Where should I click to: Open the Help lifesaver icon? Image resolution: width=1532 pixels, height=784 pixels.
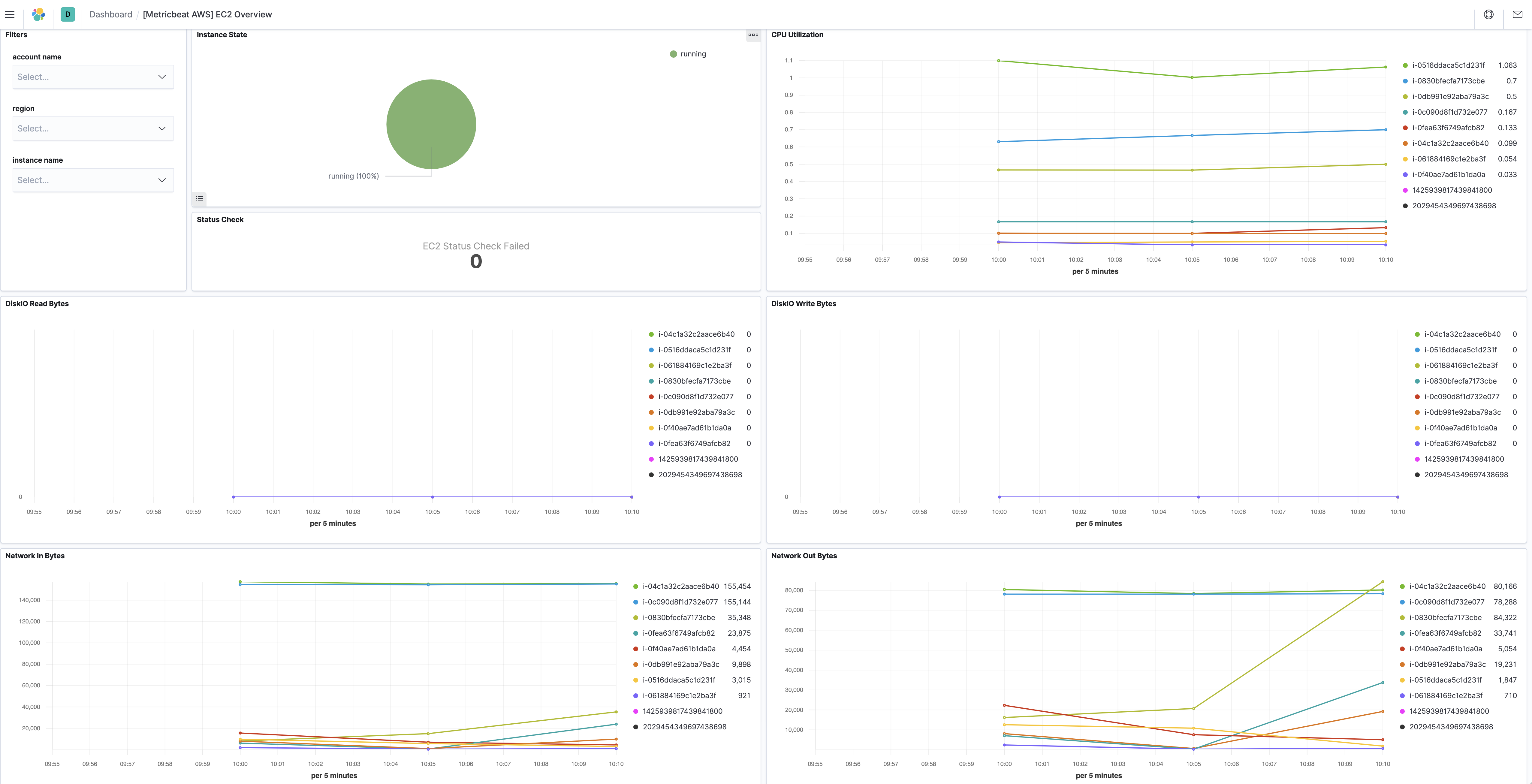pos(1488,14)
